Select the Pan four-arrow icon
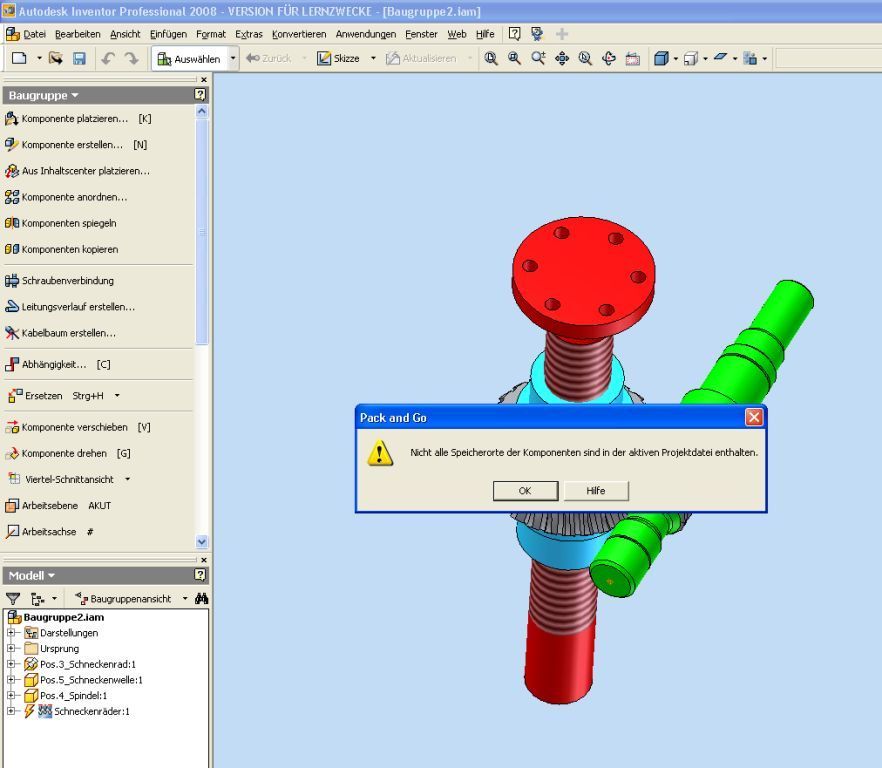This screenshot has height=768, width=882. pos(562,58)
